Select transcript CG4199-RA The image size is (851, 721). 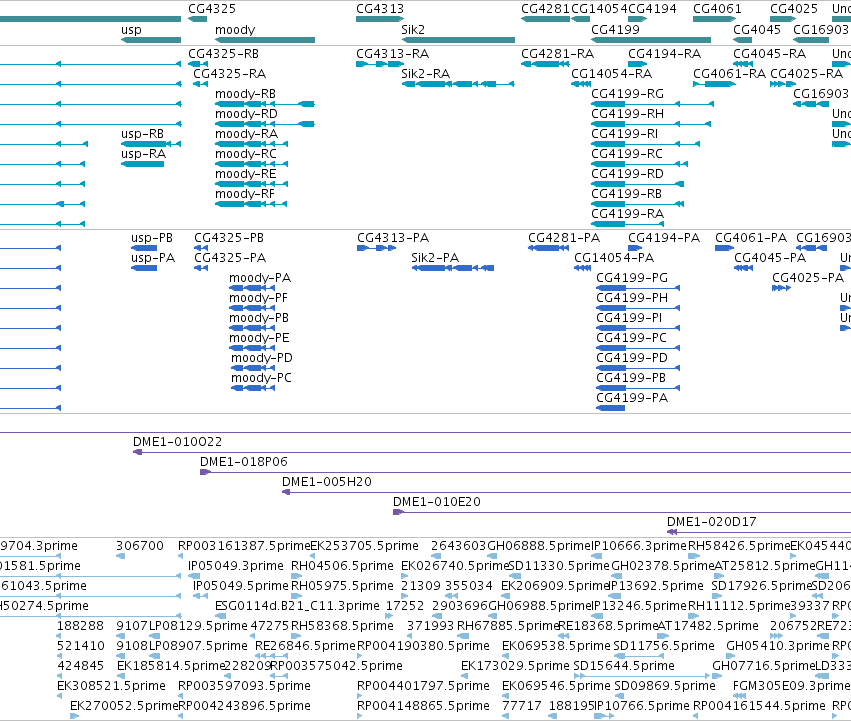[x=627, y=214]
